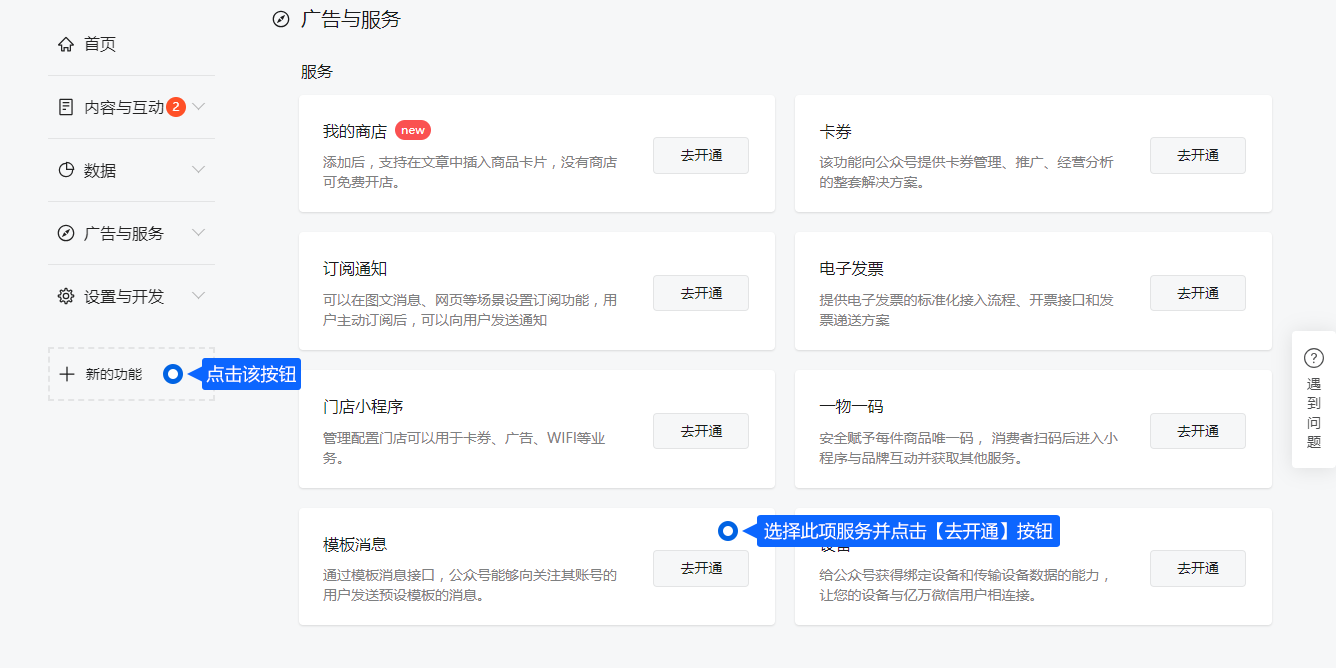Activate 模板消息 with its 去开通 button

tap(700, 568)
